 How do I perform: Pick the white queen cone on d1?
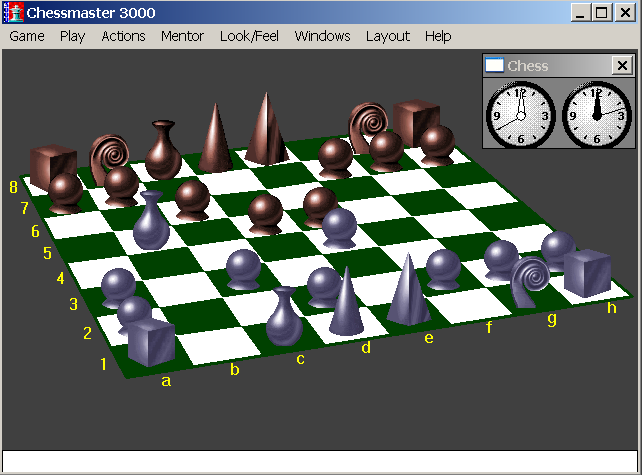coord(346,301)
